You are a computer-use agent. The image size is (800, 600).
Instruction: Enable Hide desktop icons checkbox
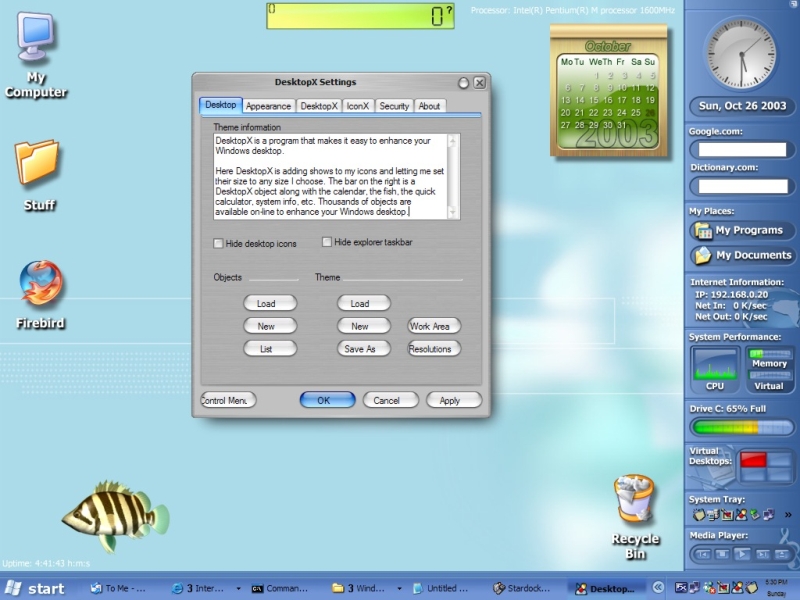[218, 243]
